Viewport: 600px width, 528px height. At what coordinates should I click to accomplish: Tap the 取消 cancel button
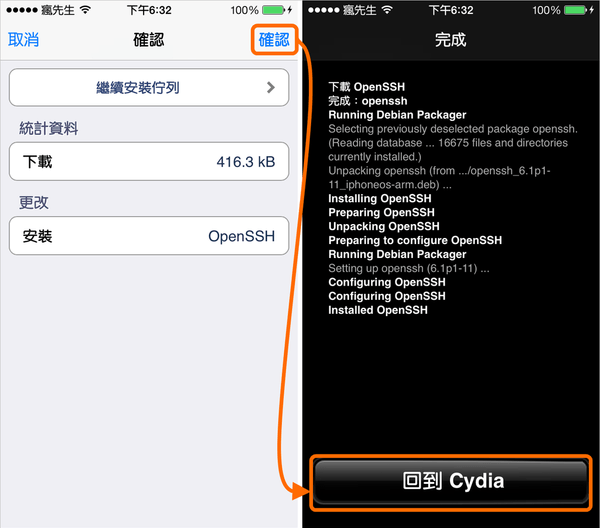click(x=23, y=40)
